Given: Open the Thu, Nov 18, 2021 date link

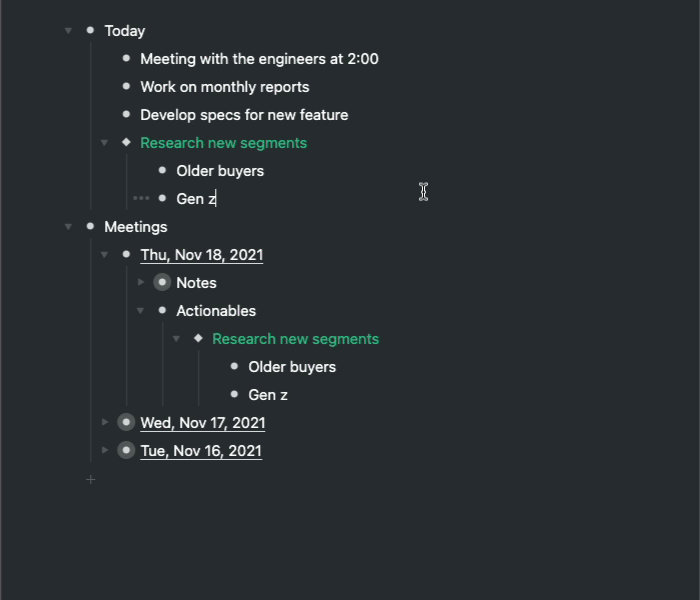Looking at the screenshot, I should tap(201, 255).
